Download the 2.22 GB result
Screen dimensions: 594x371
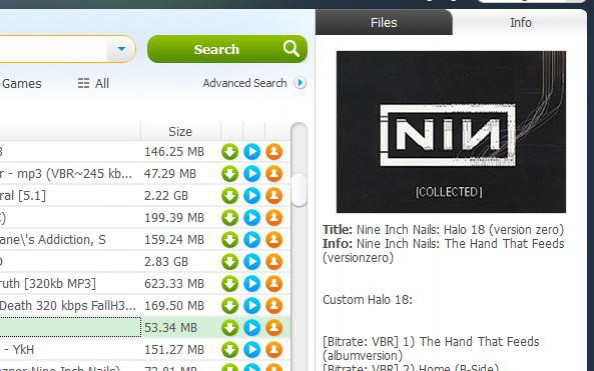pos(230,196)
